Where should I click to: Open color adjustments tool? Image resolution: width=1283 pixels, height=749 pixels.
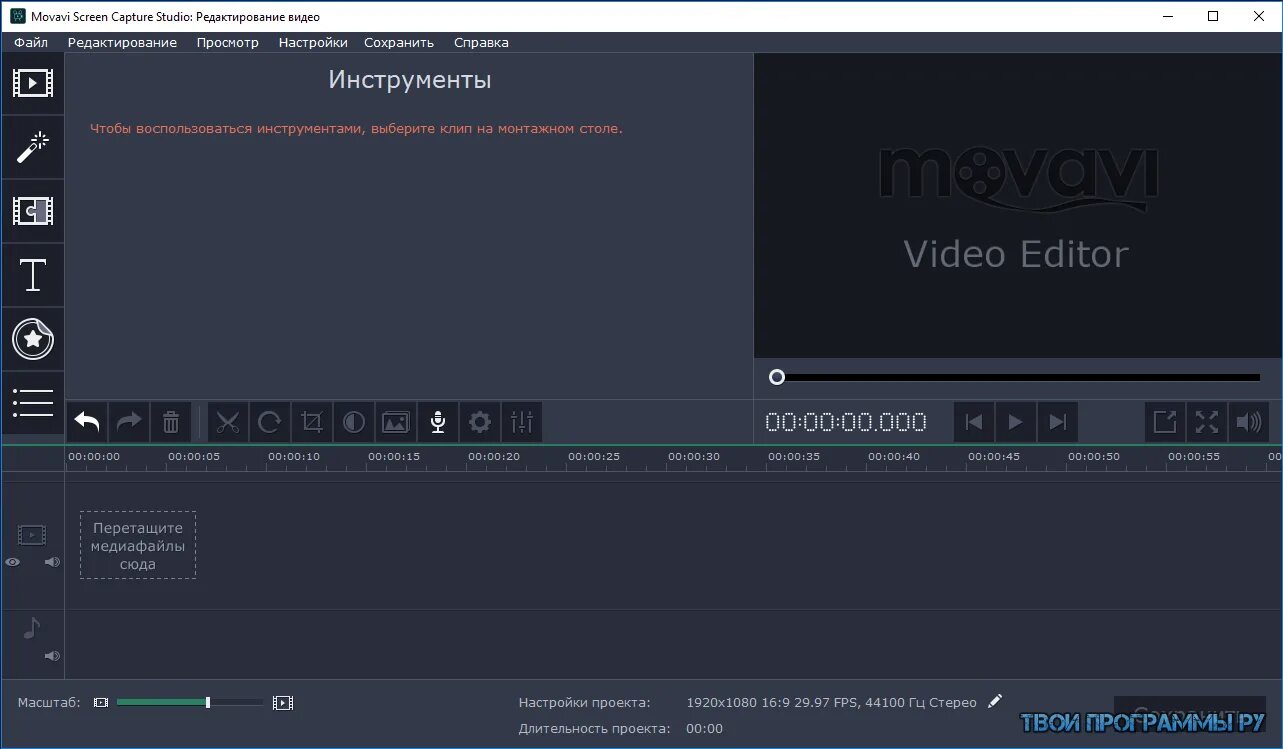(x=354, y=422)
